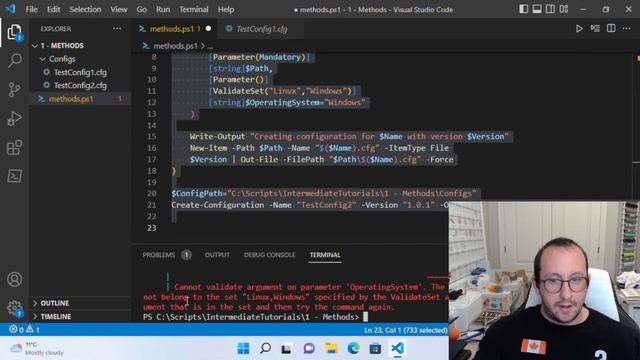Toggle Secondary Side Bar layout icon
Image resolution: width=640 pixels, height=360 pixels.
point(550,9)
